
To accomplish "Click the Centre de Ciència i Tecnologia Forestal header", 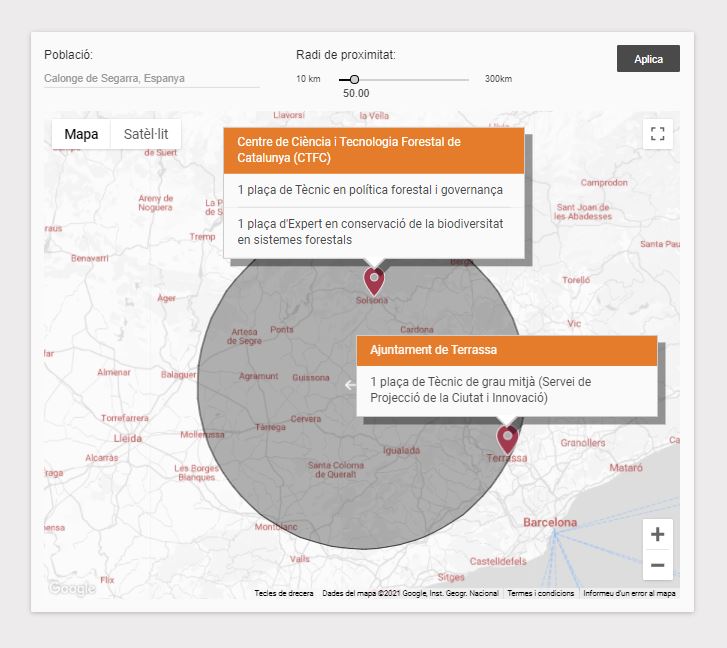I will click(374, 150).
